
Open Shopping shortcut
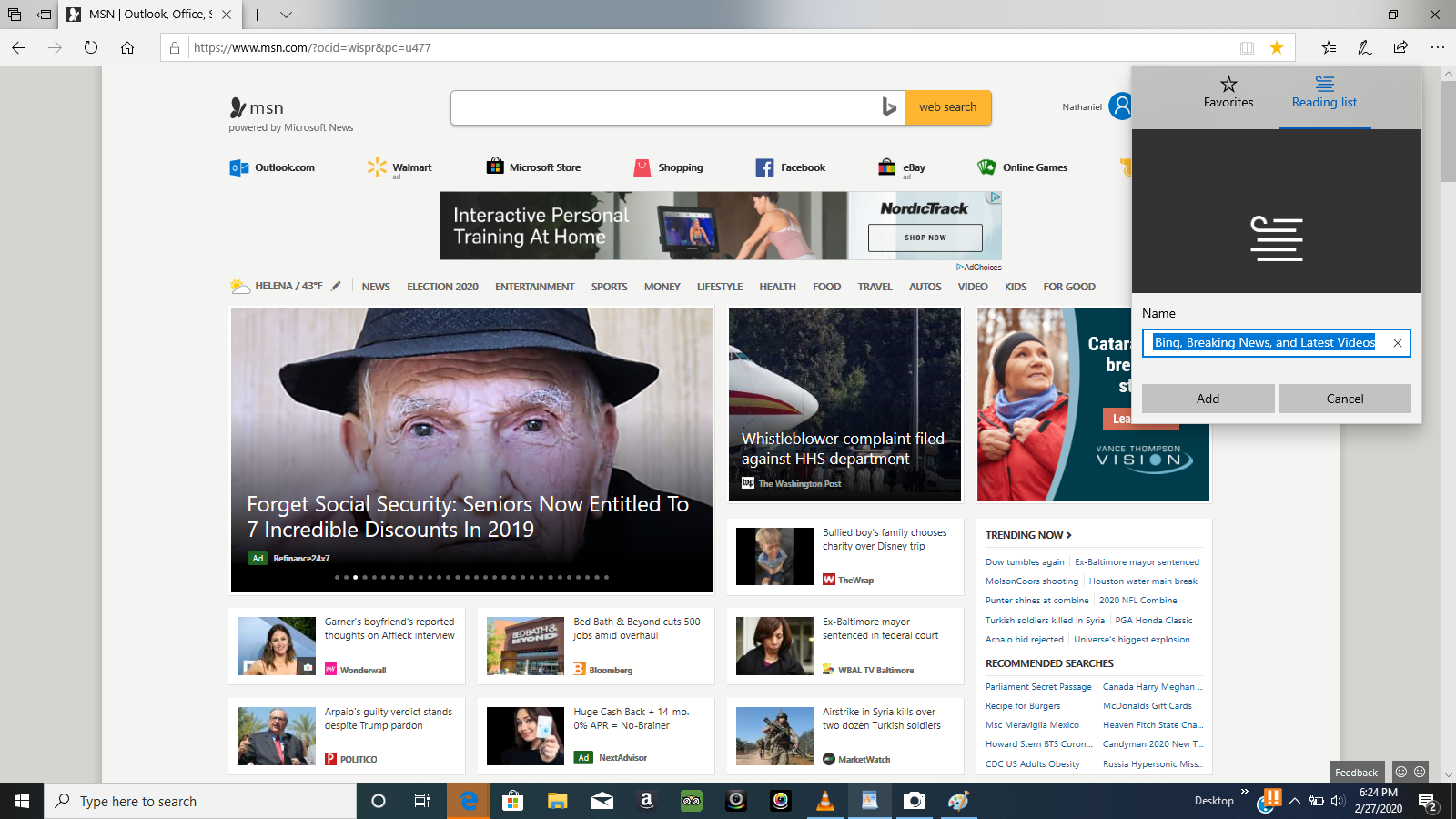click(669, 167)
